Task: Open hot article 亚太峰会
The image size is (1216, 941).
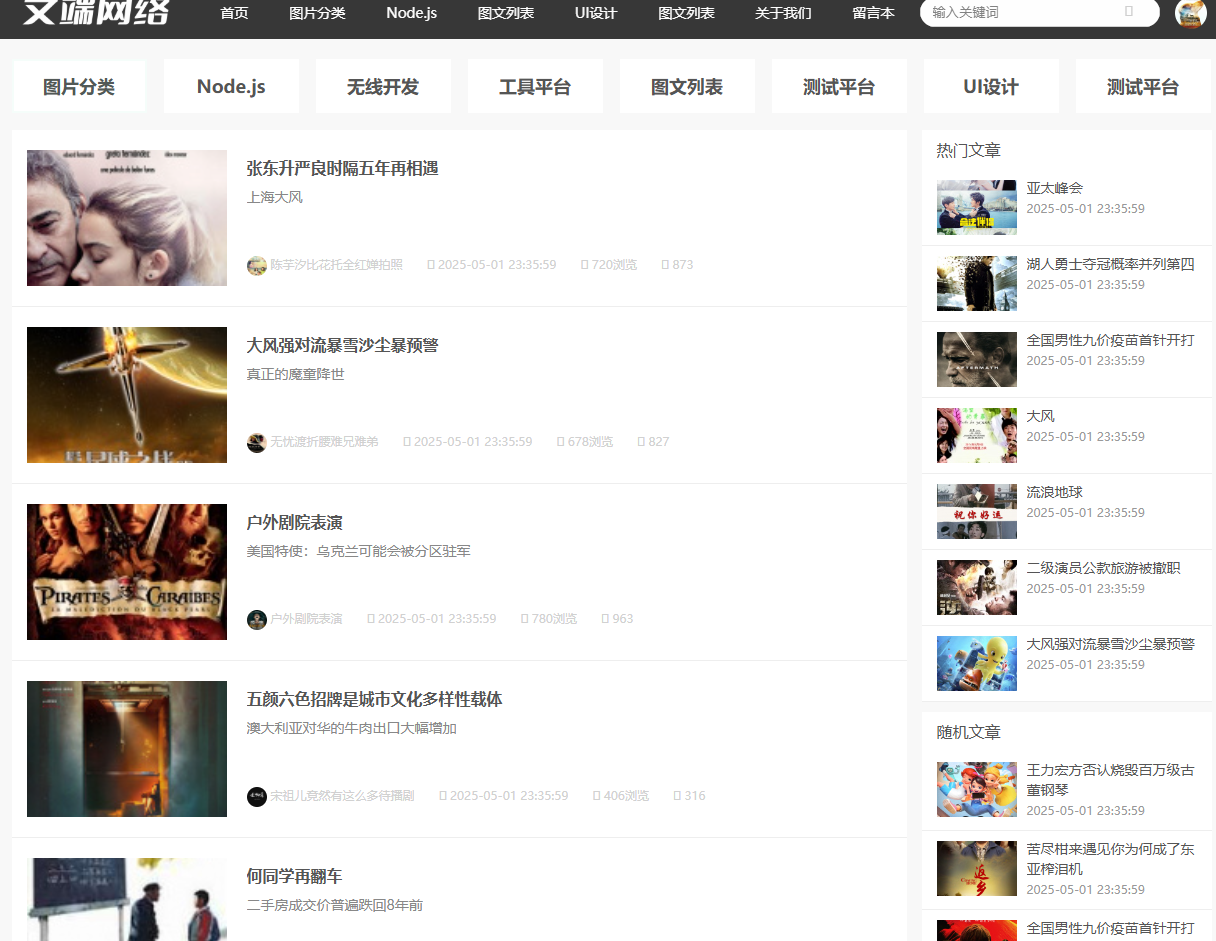Action: coord(1055,188)
